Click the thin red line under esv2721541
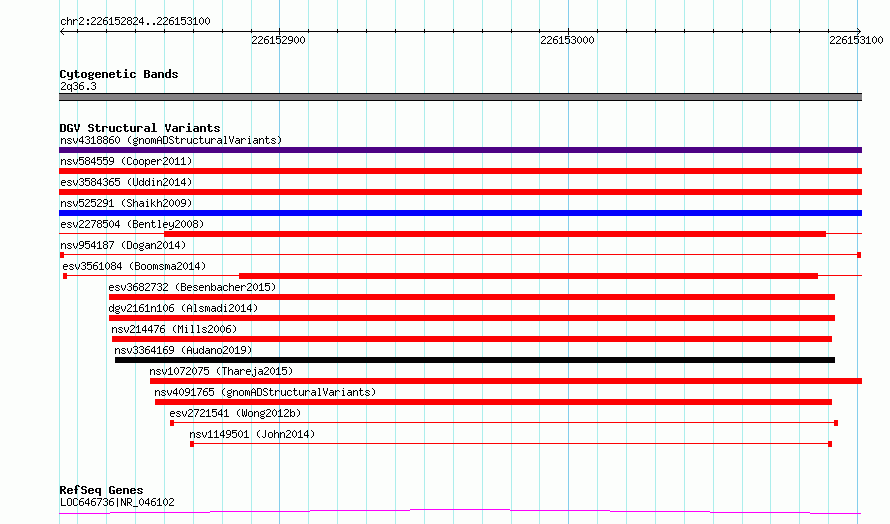The height and width of the screenshot is (524, 890). click(504, 423)
